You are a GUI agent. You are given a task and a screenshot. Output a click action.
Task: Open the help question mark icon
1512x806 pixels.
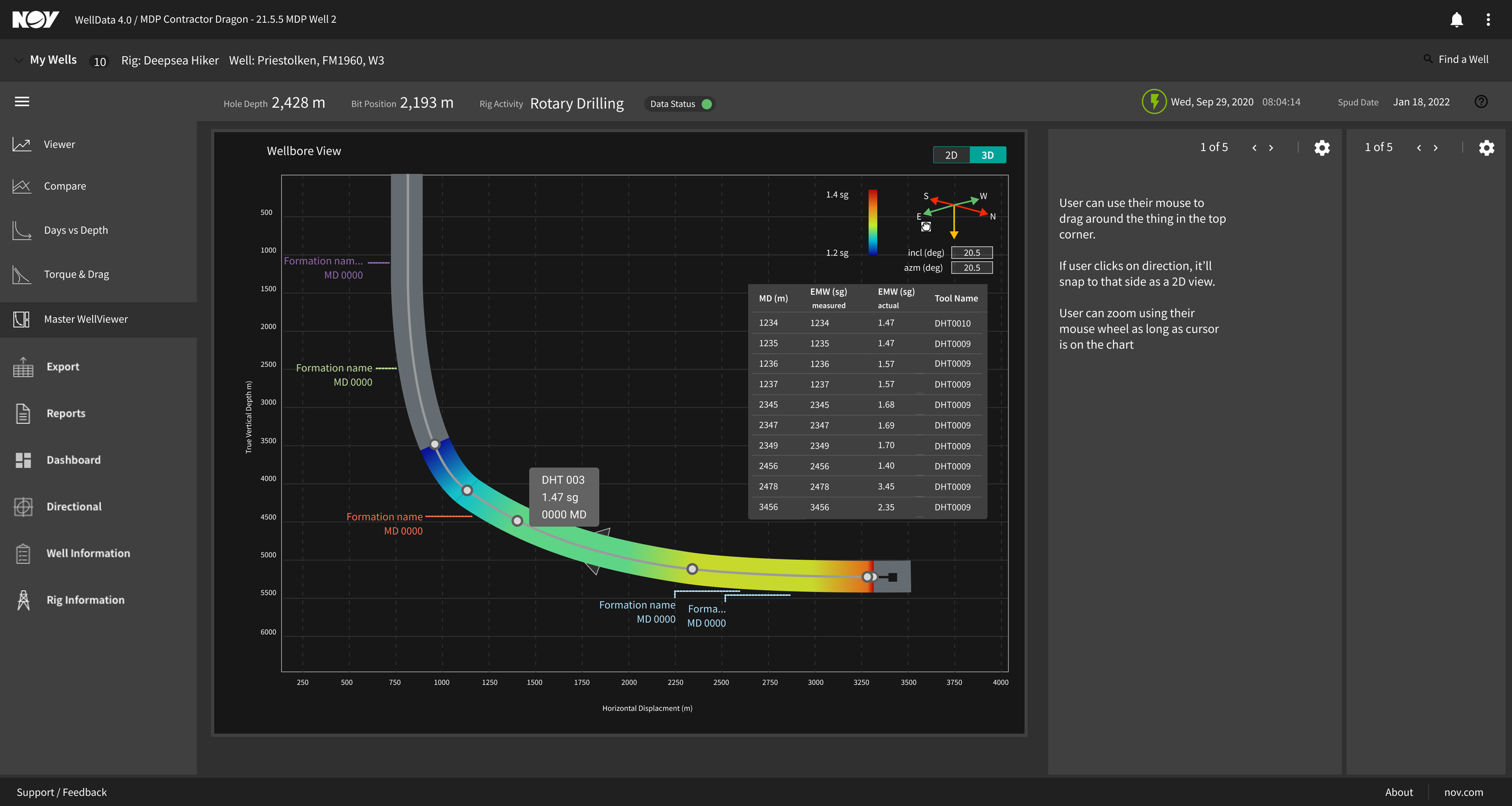1481,102
